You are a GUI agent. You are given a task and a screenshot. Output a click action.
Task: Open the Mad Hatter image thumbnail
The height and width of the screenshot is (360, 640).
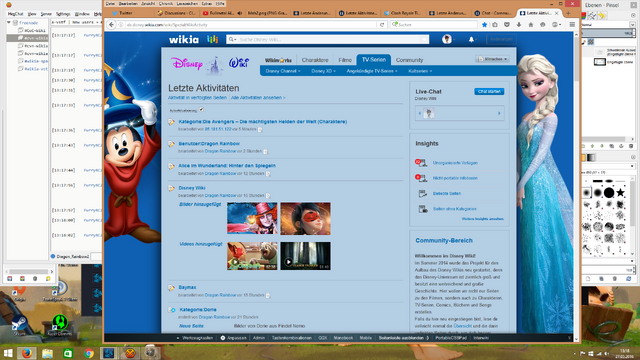252,218
